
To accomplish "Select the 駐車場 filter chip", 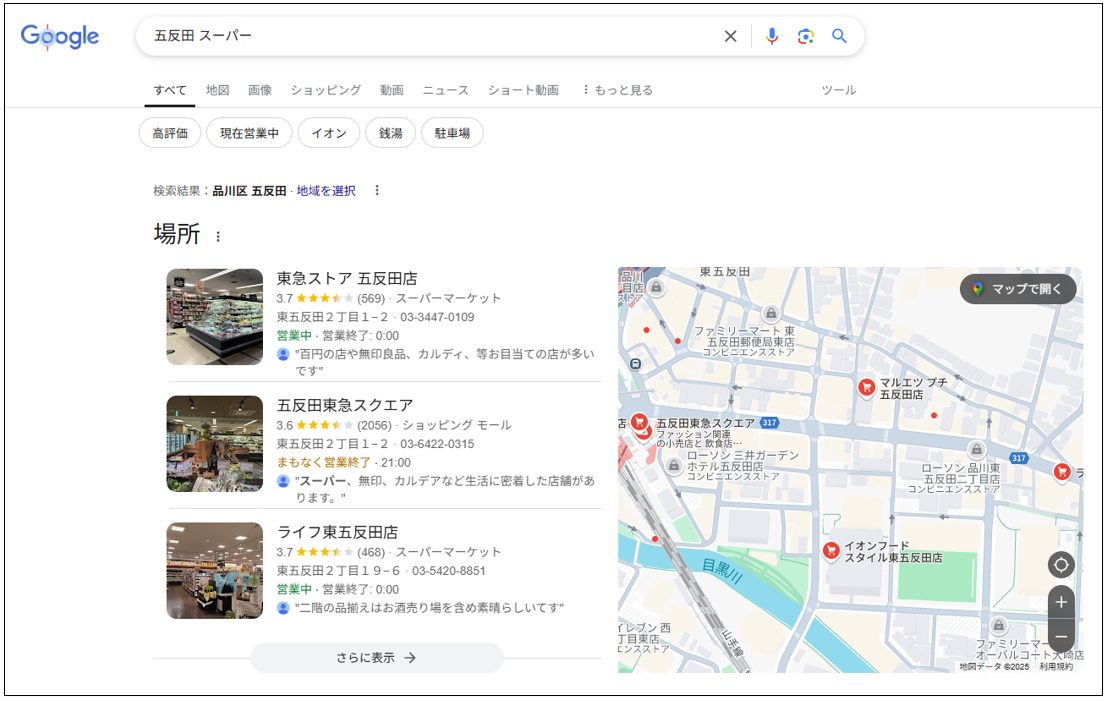I will tap(453, 133).
